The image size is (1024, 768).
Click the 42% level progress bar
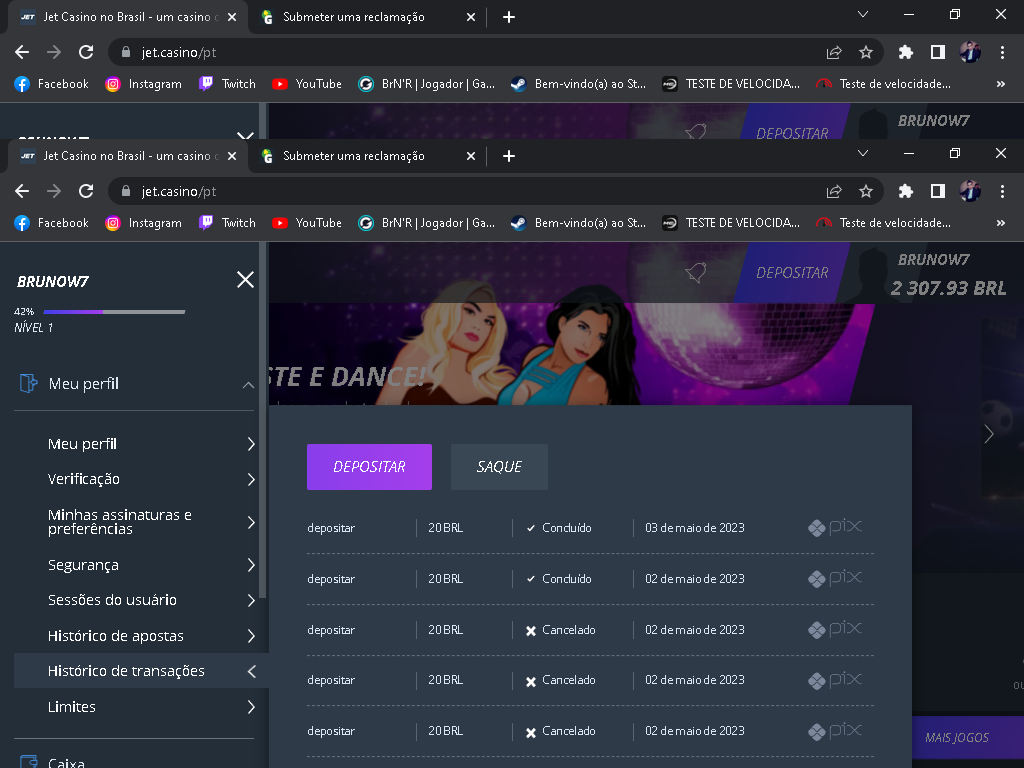[113, 312]
